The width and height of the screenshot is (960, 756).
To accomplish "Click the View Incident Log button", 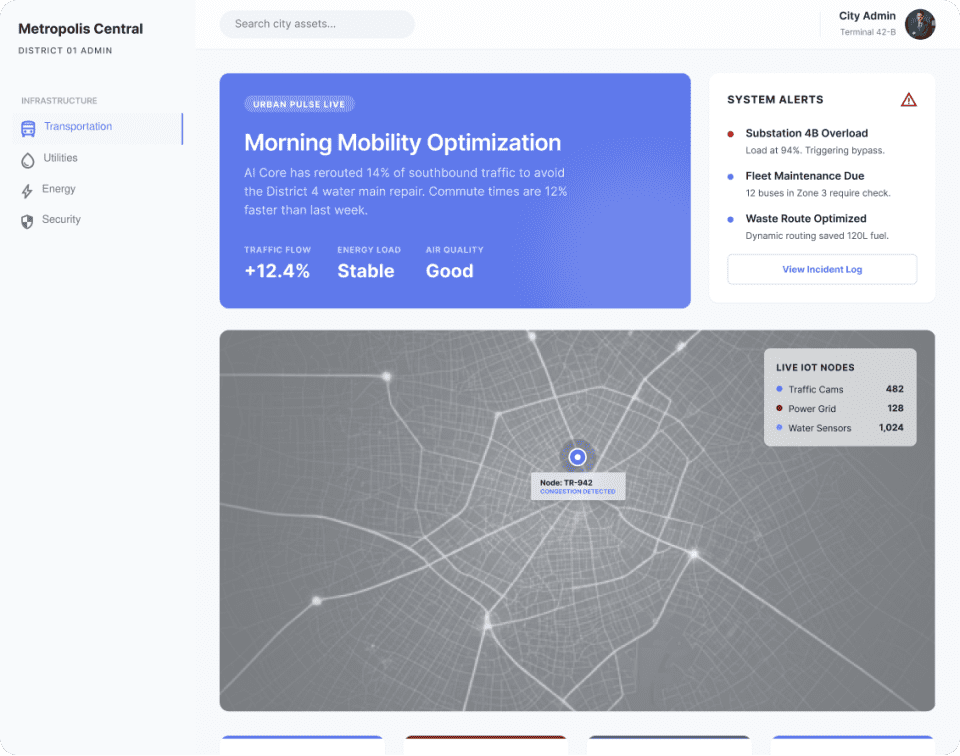I will pos(821,269).
